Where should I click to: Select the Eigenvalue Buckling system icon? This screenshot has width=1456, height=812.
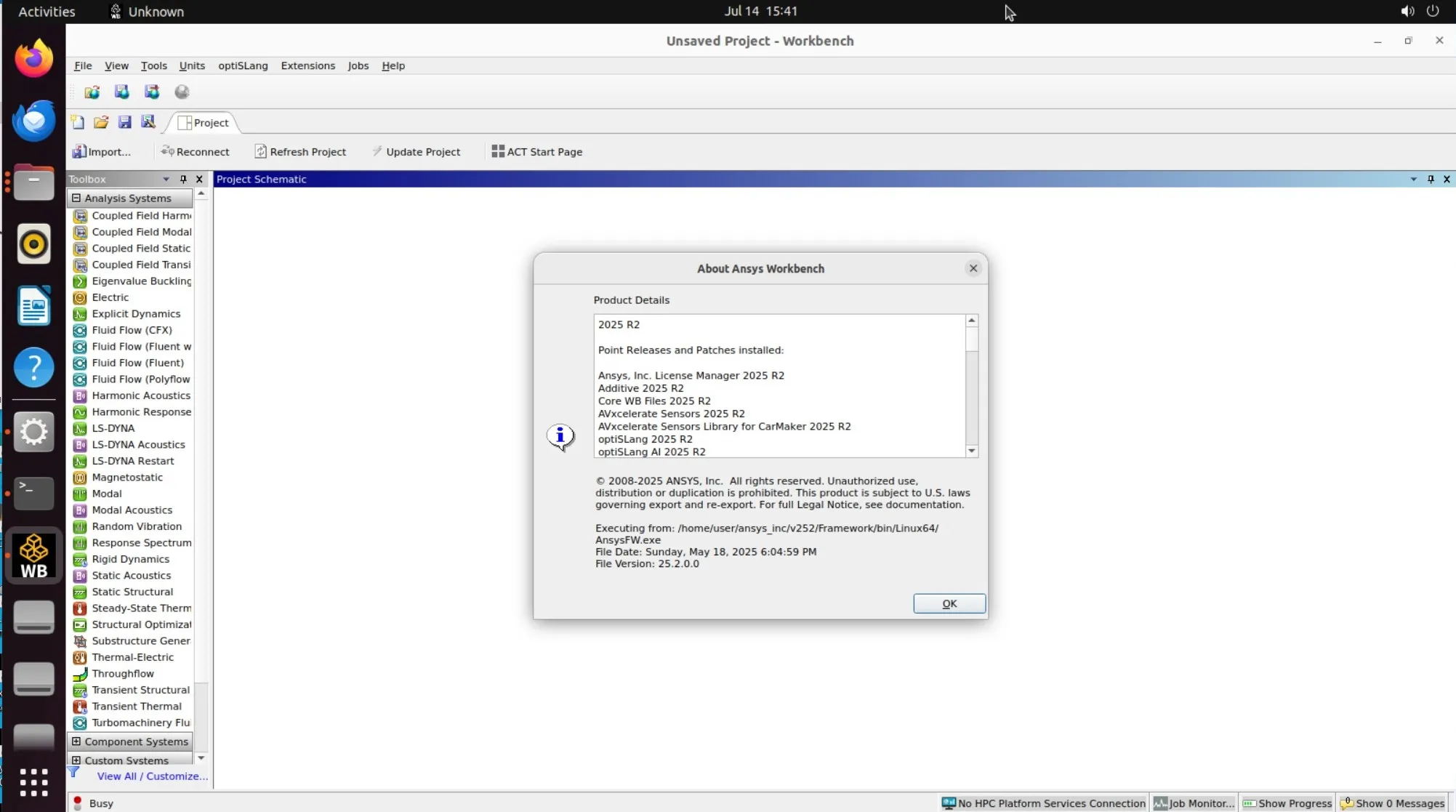(80, 281)
